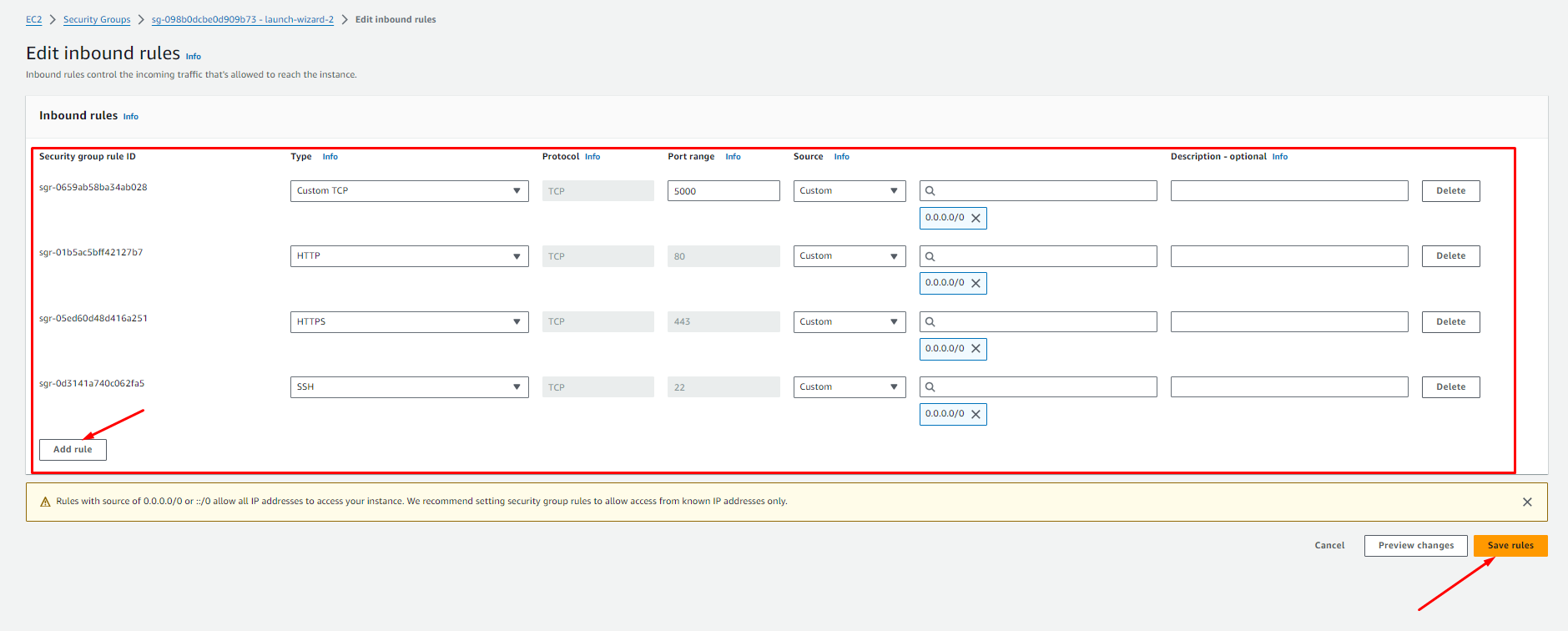
Task: Select rule ID sgr-0659ab58ba34ab028 text
Action: point(93,188)
